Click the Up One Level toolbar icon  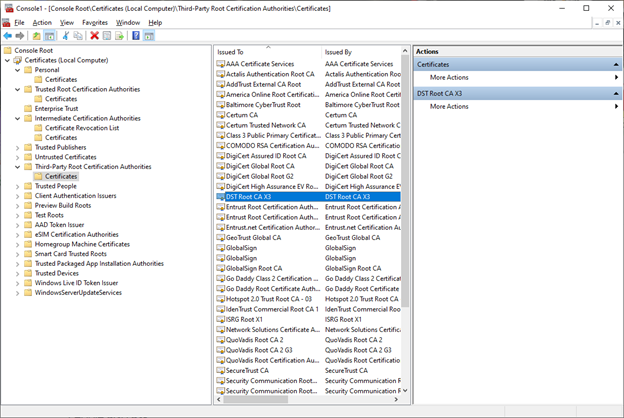pos(35,35)
